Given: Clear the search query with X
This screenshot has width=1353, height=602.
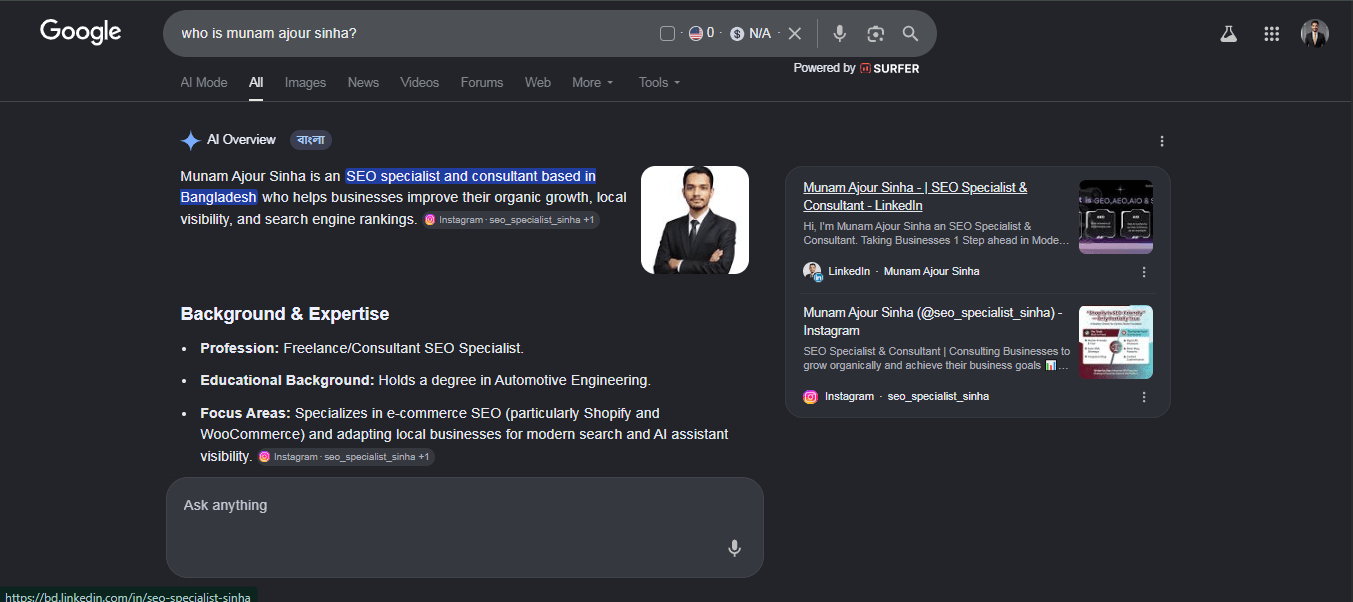Looking at the screenshot, I should click(795, 34).
